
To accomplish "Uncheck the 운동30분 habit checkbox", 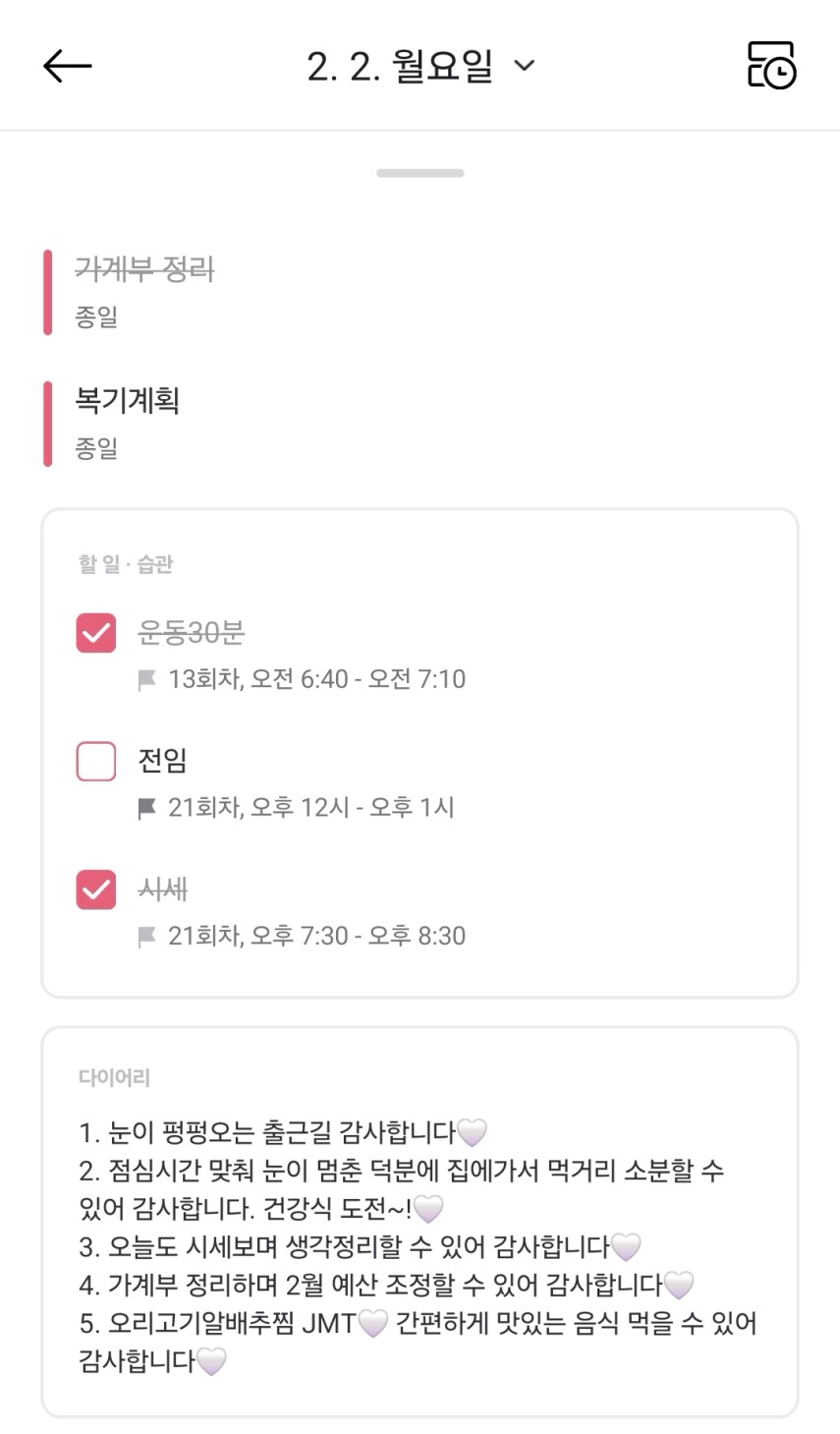I will (96, 633).
